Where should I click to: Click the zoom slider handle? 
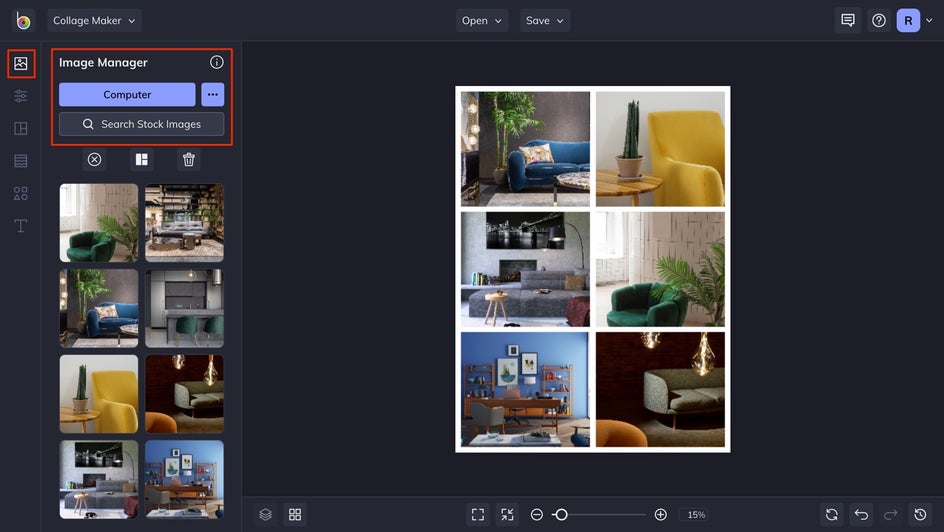(561, 515)
